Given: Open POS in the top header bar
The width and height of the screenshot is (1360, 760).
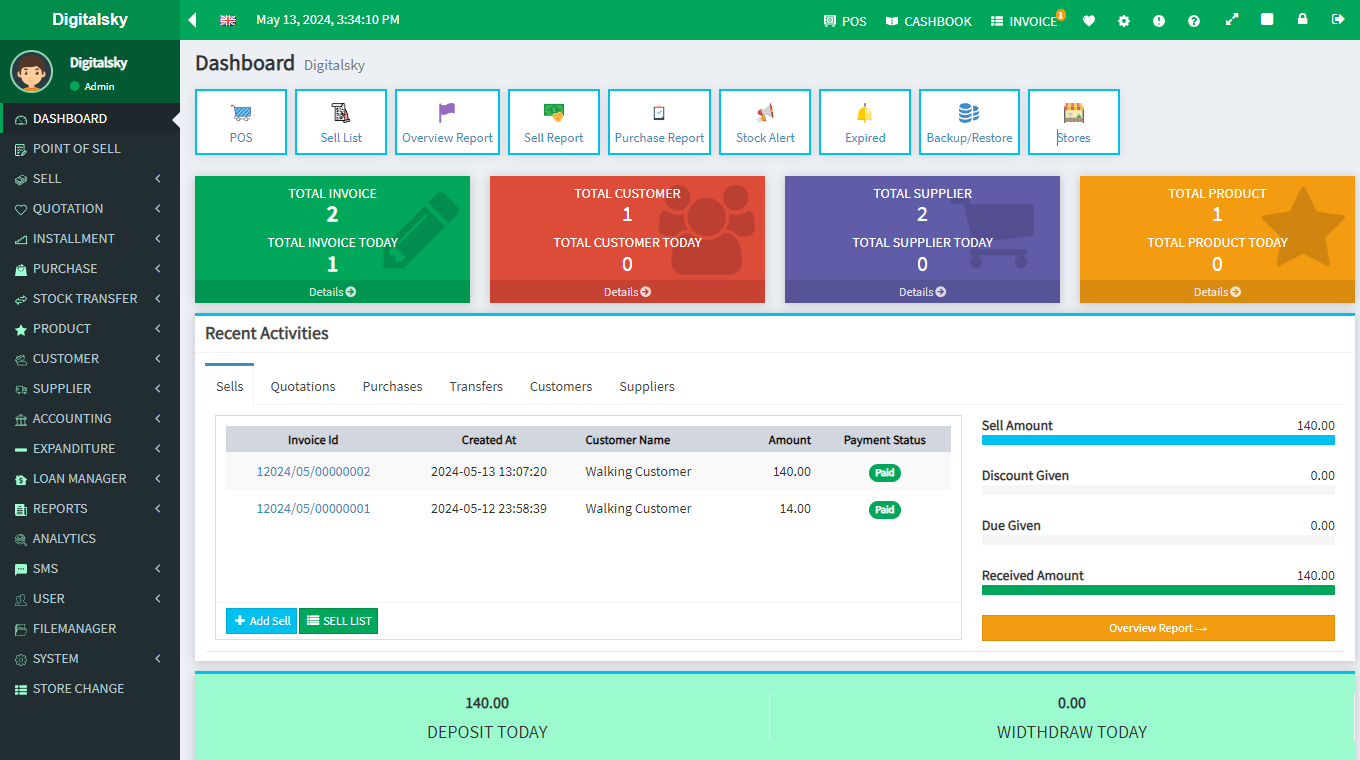Looking at the screenshot, I should point(845,21).
